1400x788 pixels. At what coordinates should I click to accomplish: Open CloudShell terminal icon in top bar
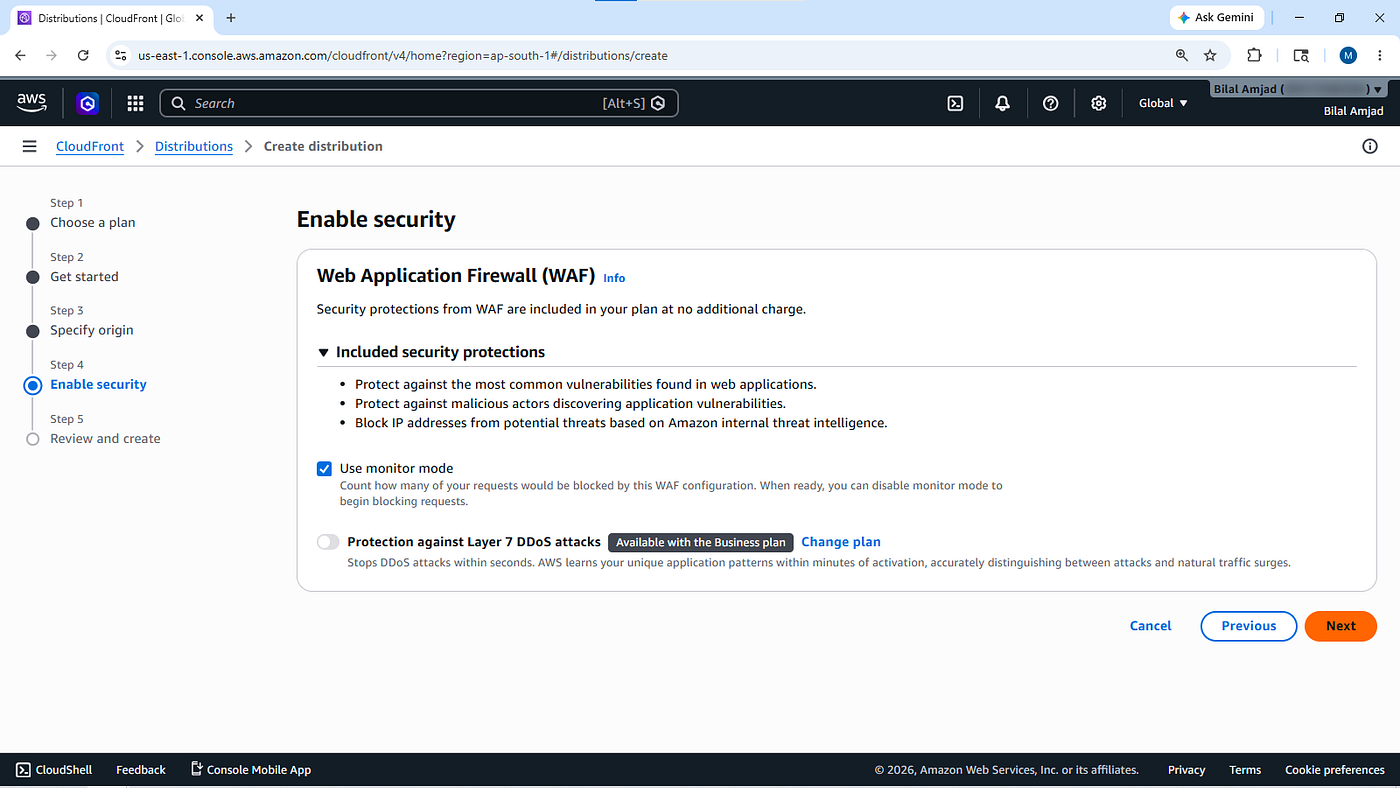tap(955, 103)
